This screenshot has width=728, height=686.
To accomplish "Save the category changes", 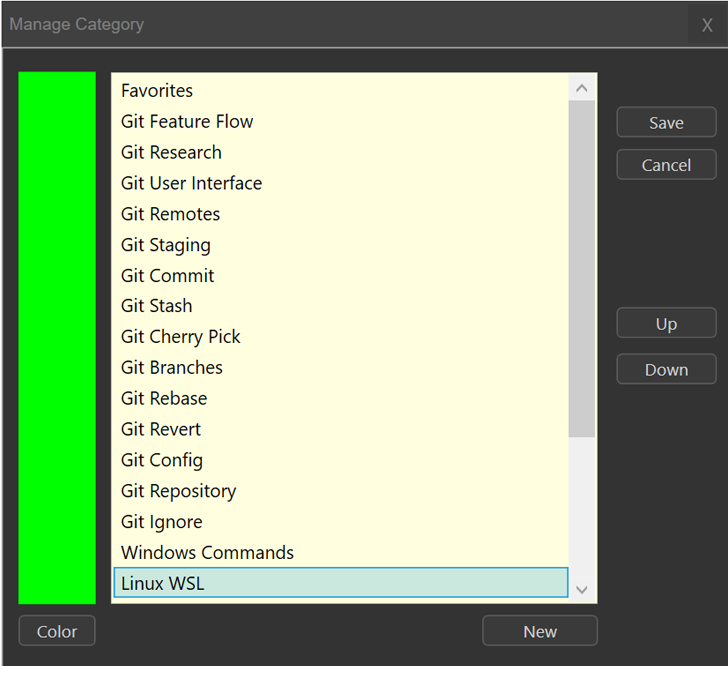I will (666, 123).
